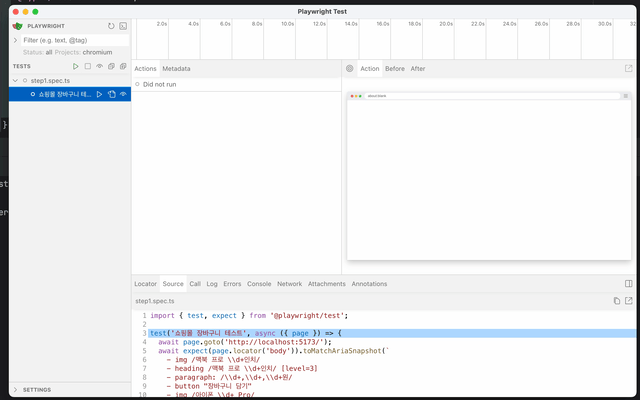
Task: Toggle watch on selected 쇼핑몰 장바구니 test
Action: [123, 94]
